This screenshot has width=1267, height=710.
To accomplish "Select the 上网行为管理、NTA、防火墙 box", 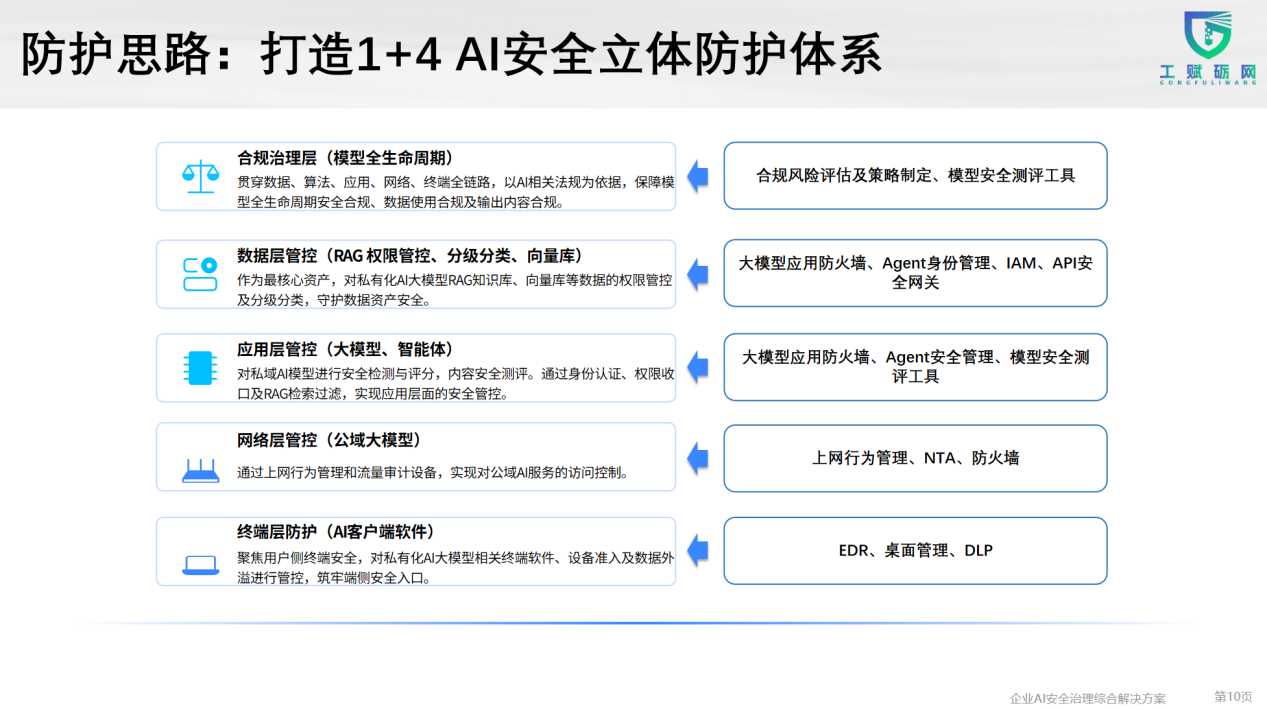I will point(915,458).
